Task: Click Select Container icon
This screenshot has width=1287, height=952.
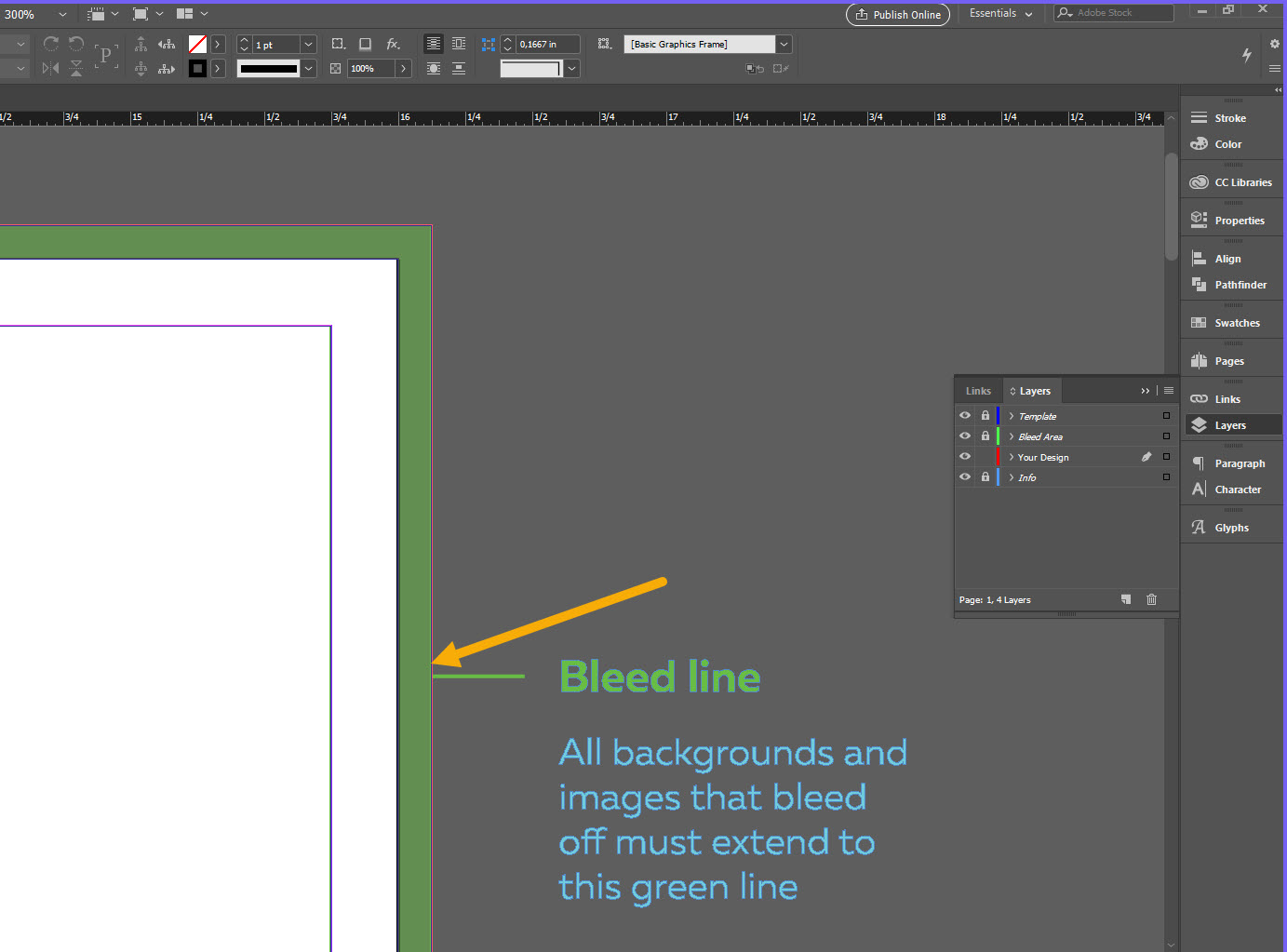Action: tap(141, 44)
